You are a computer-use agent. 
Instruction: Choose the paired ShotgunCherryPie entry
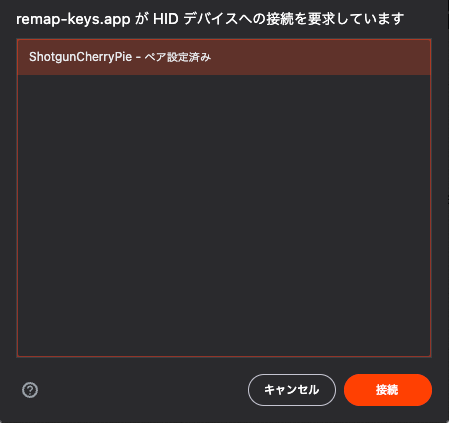(224, 57)
